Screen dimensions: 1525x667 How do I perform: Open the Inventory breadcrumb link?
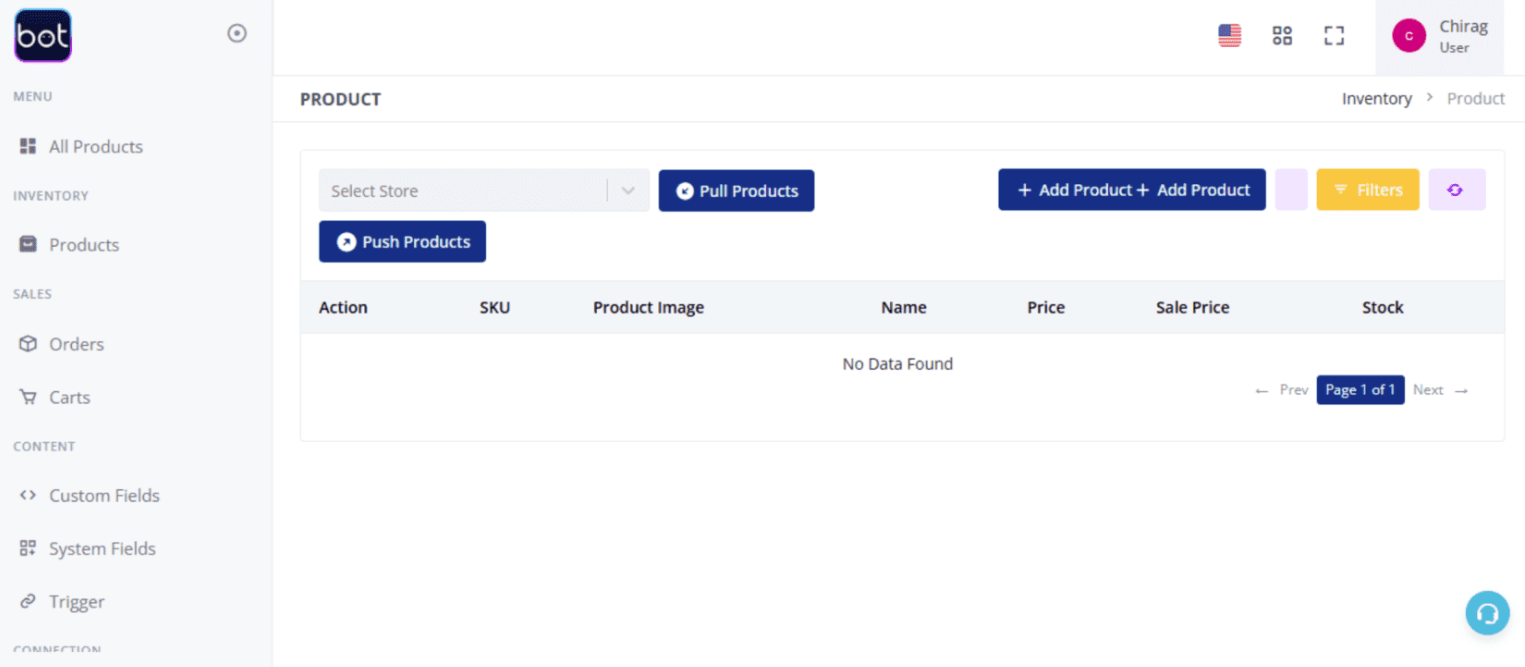(1376, 98)
